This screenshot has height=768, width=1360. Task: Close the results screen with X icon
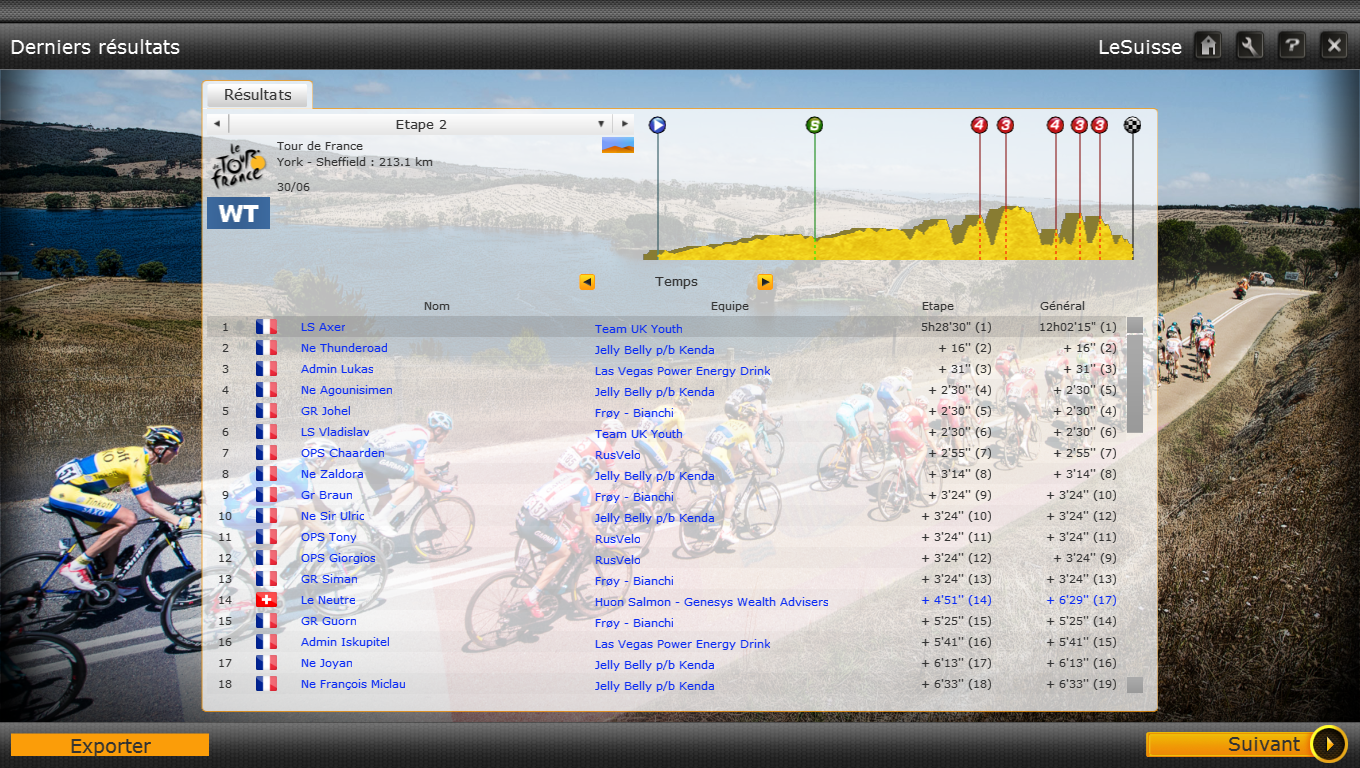click(1333, 46)
